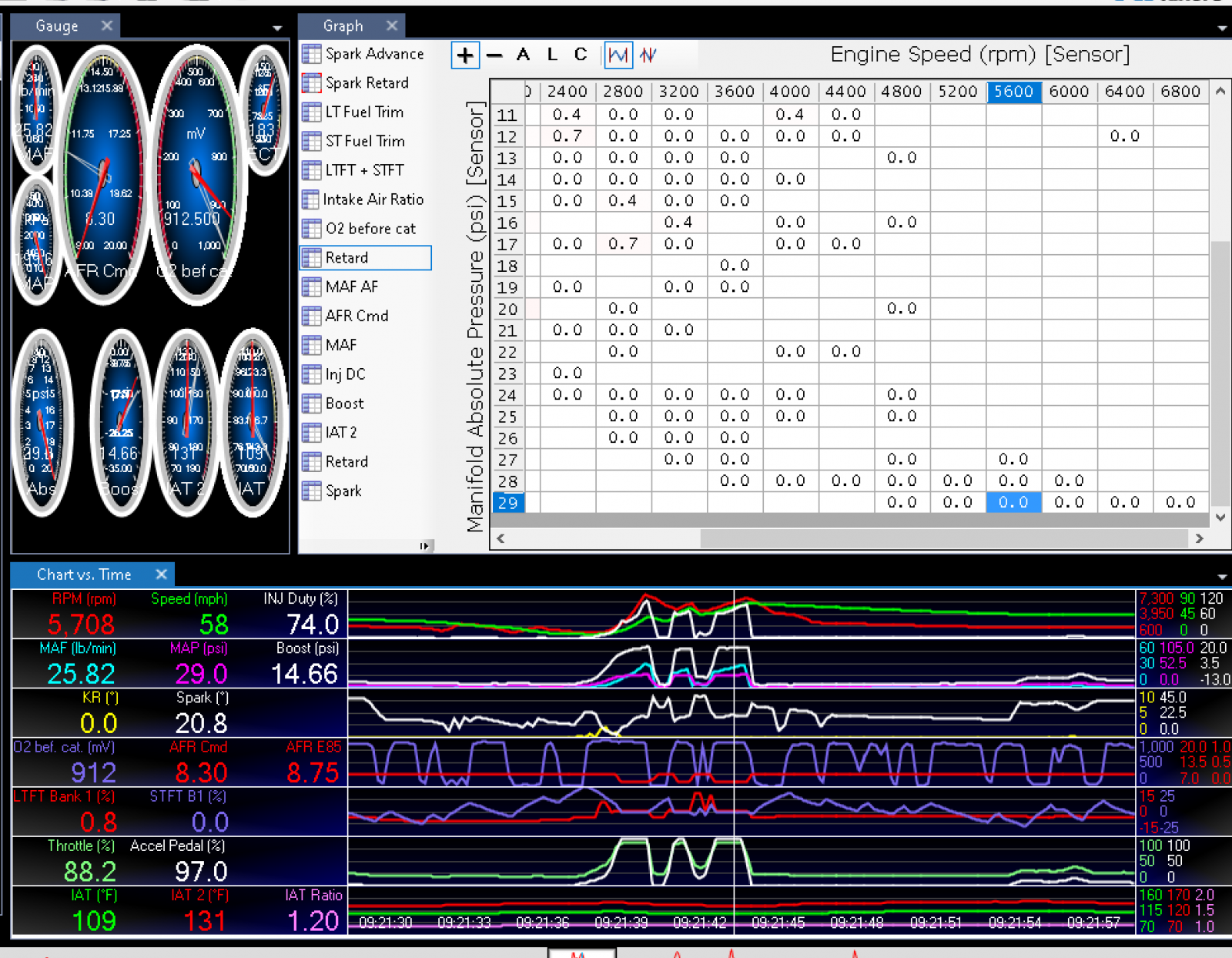Click the IAT Ratio value 1.20
This screenshot has width=1232, height=958.
tap(313, 921)
